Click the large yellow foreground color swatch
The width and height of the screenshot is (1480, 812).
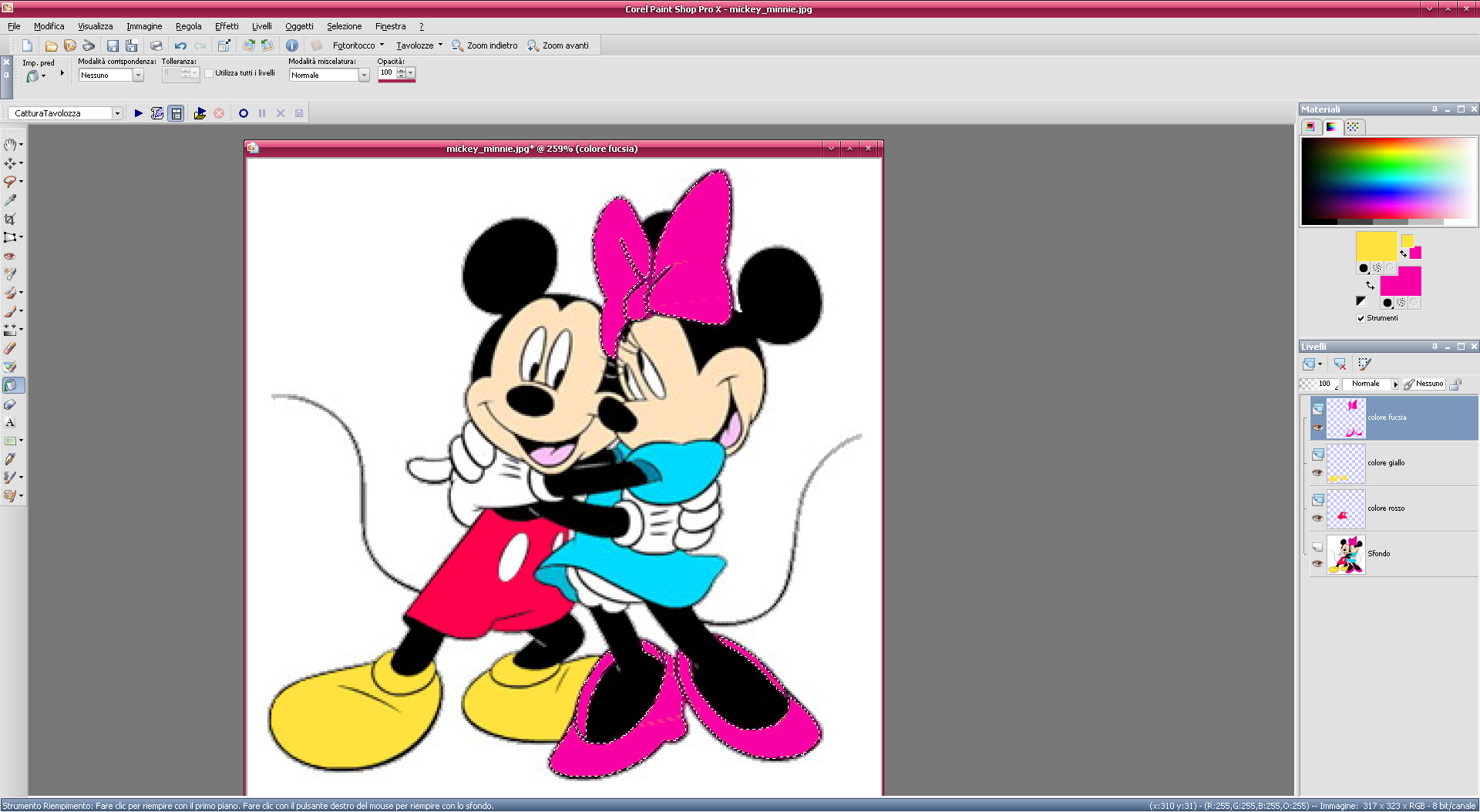(x=1376, y=247)
